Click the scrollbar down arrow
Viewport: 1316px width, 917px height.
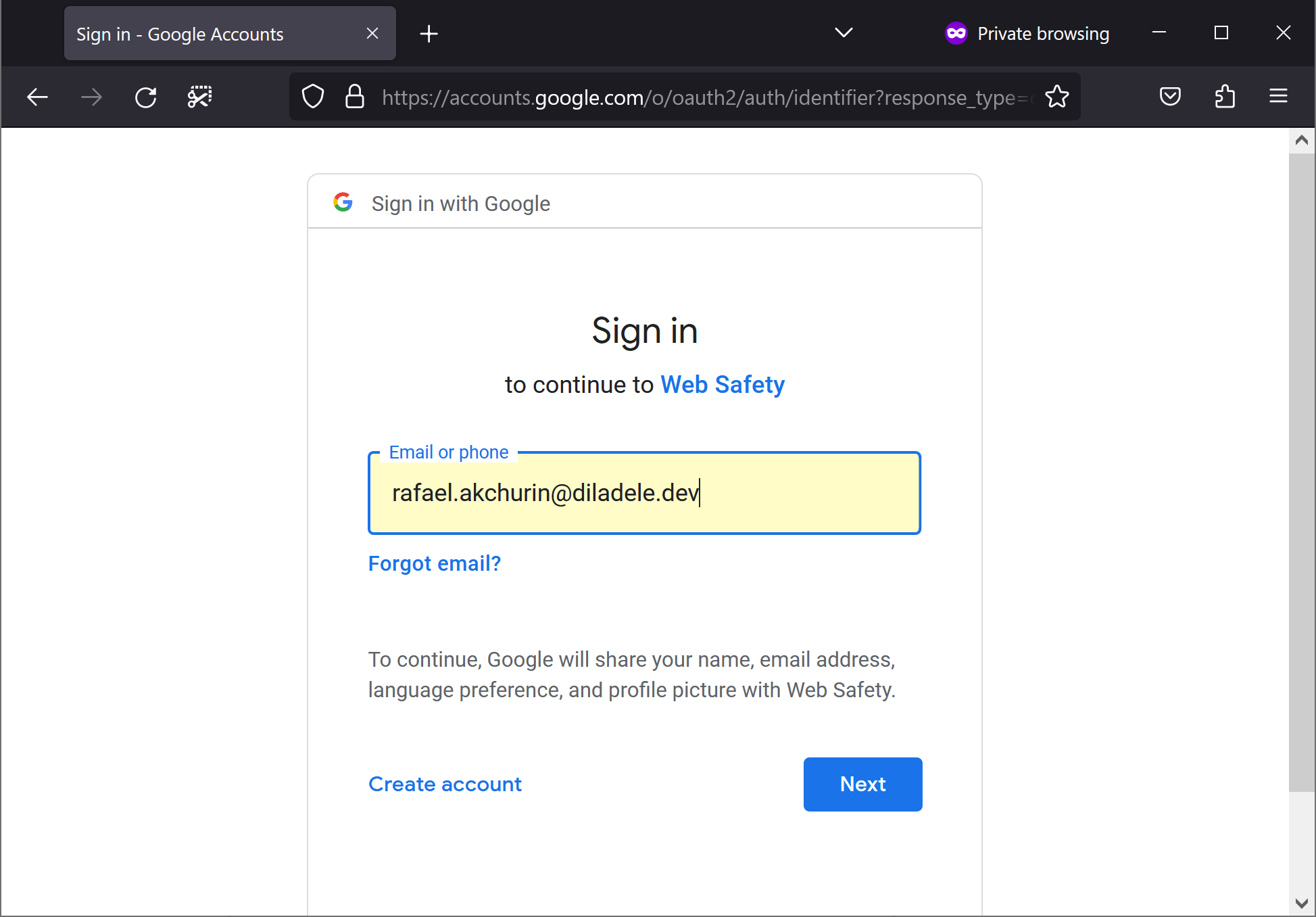pyautogui.click(x=1301, y=903)
